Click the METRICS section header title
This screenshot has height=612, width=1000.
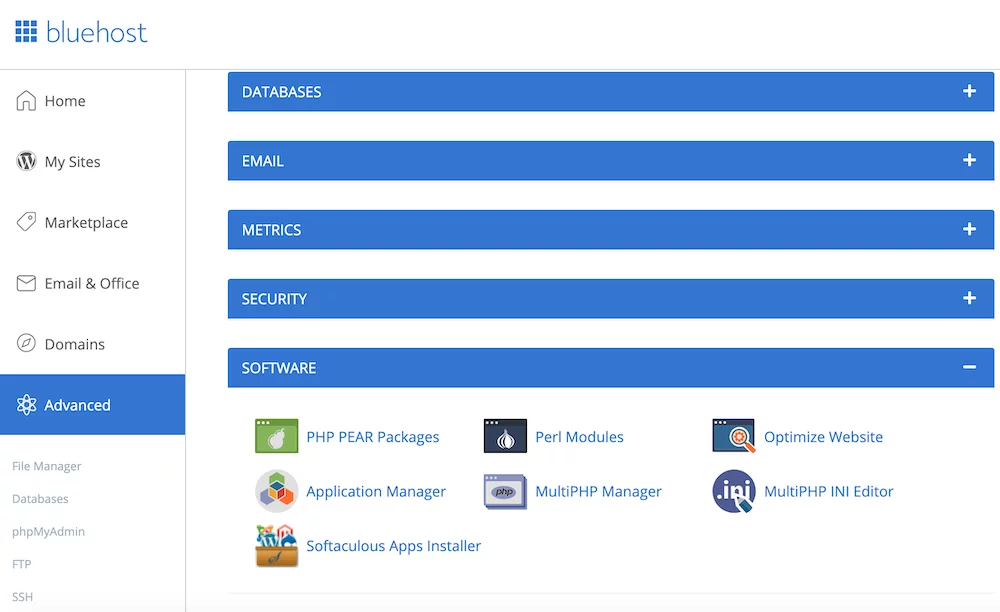click(271, 230)
